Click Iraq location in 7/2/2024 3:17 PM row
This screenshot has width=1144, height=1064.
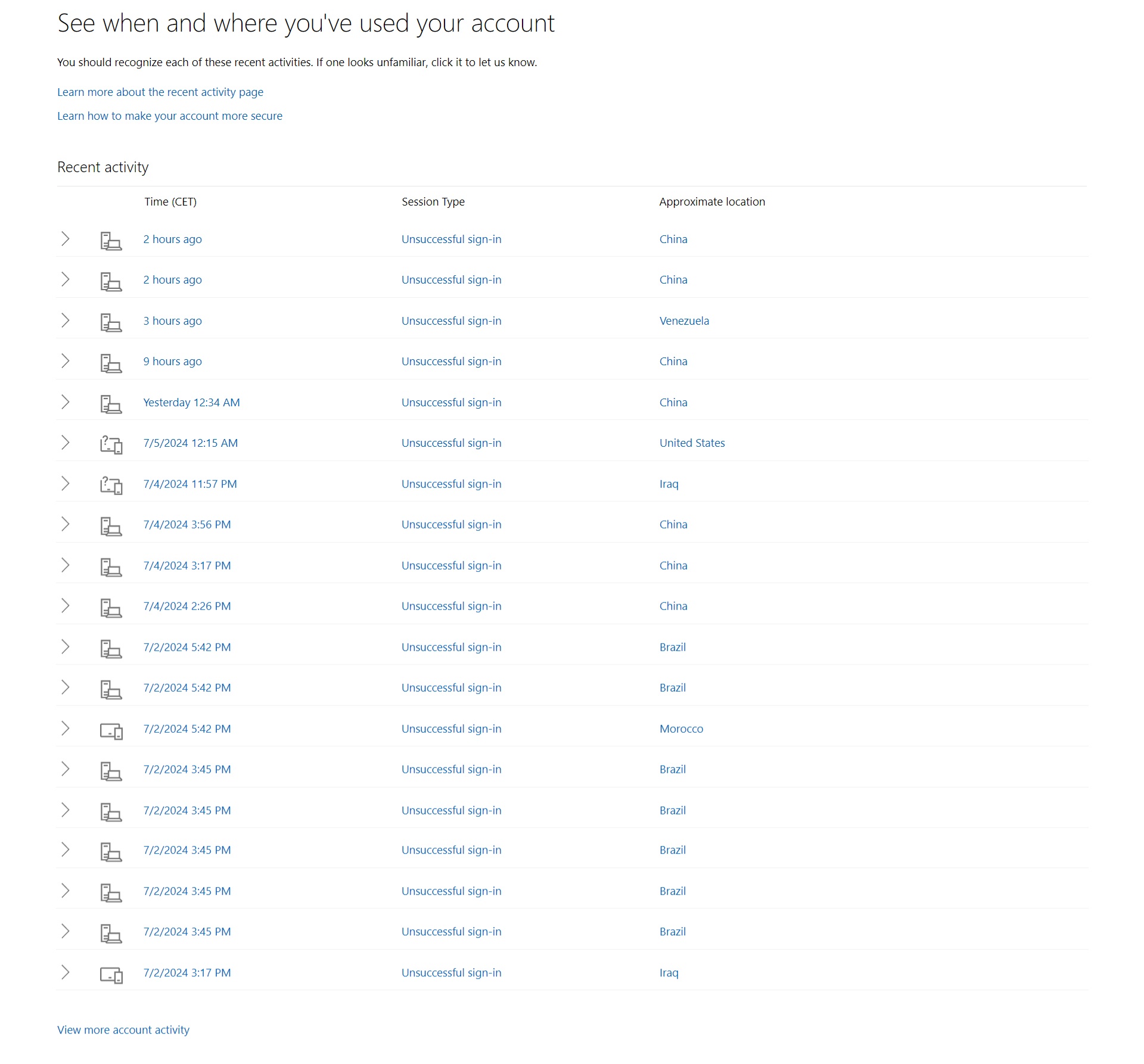click(x=669, y=973)
